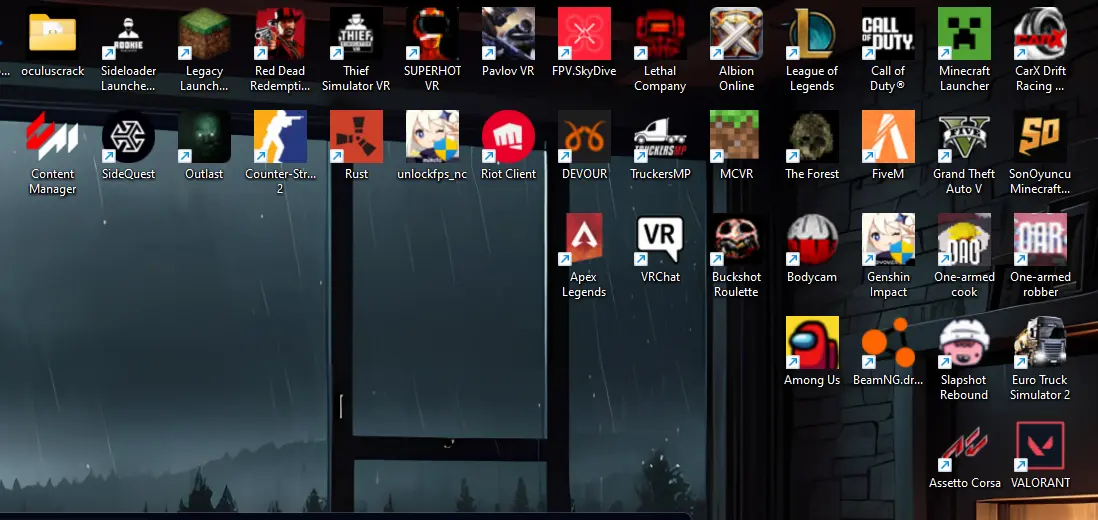
Task: Click the Rust game icon
Action: pyautogui.click(x=356, y=137)
